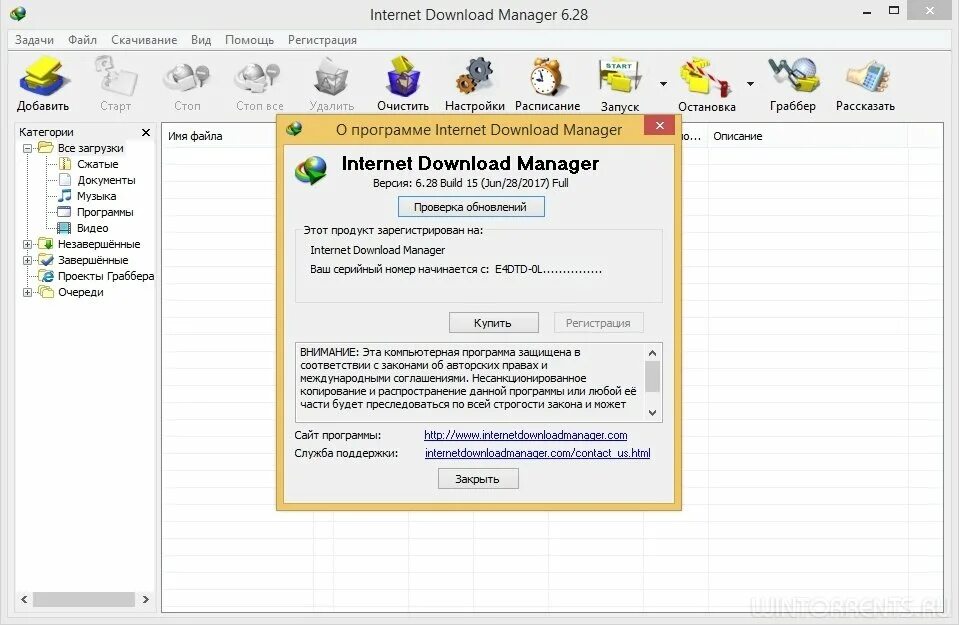Collapse the Все загрузки tree node
The image size is (959, 625).
[28, 149]
